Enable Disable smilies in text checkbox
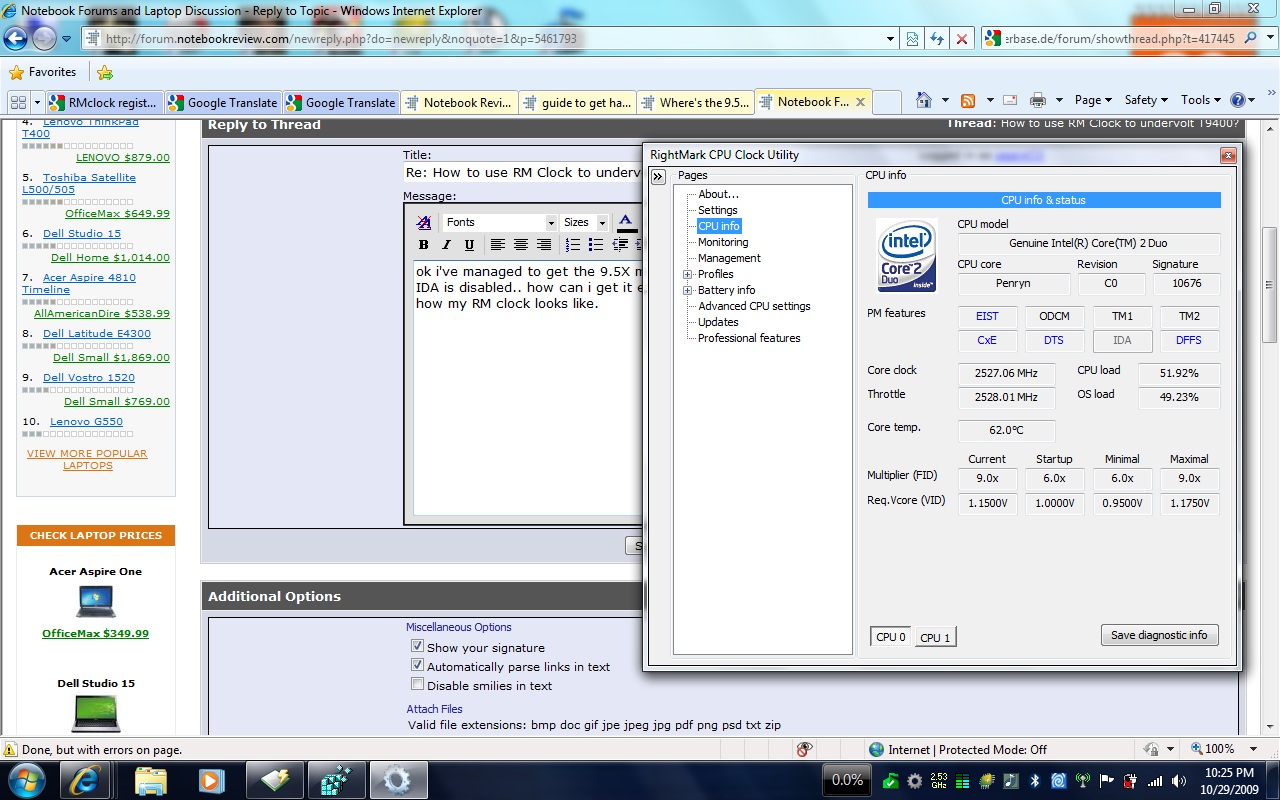Screen dimensions: 1280x800 [418, 684]
